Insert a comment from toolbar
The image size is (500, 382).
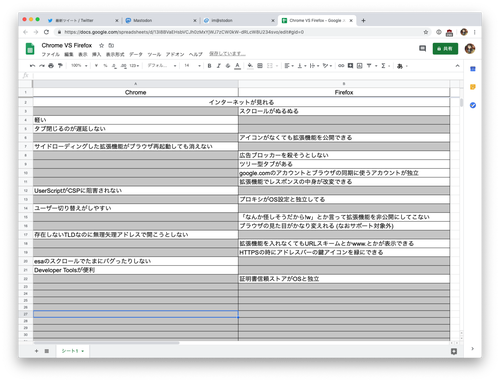pos(350,66)
